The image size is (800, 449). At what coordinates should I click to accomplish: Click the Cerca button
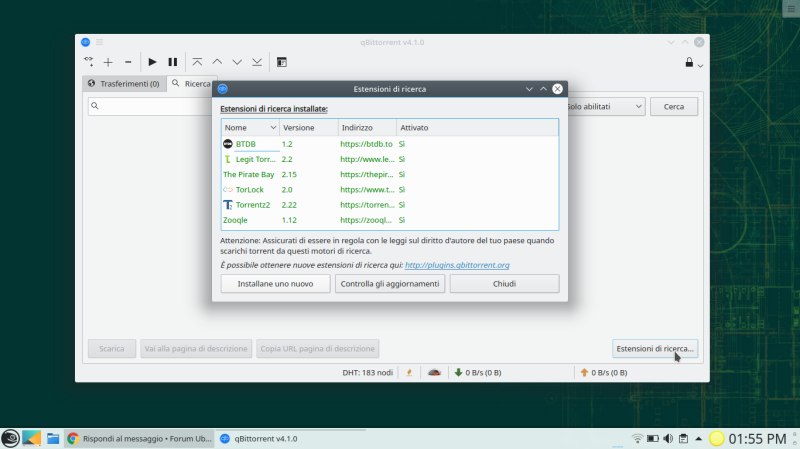click(x=673, y=107)
